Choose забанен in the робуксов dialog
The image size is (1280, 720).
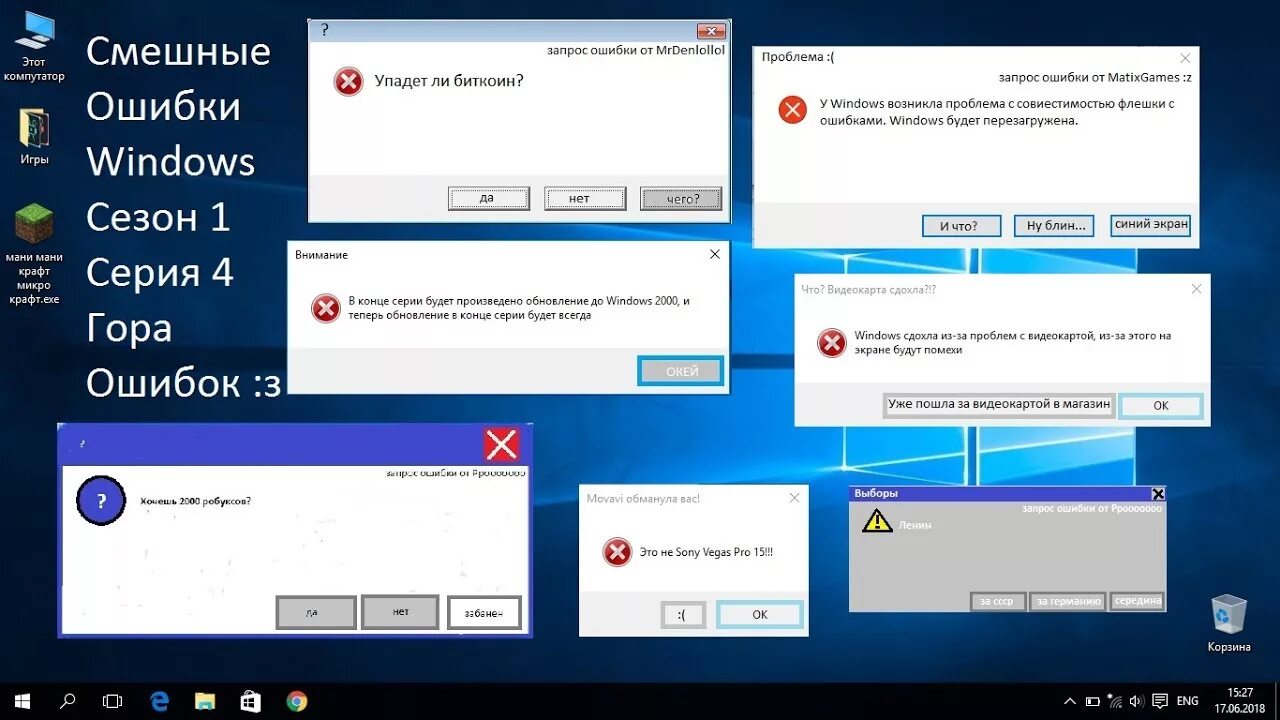(485, 613)
